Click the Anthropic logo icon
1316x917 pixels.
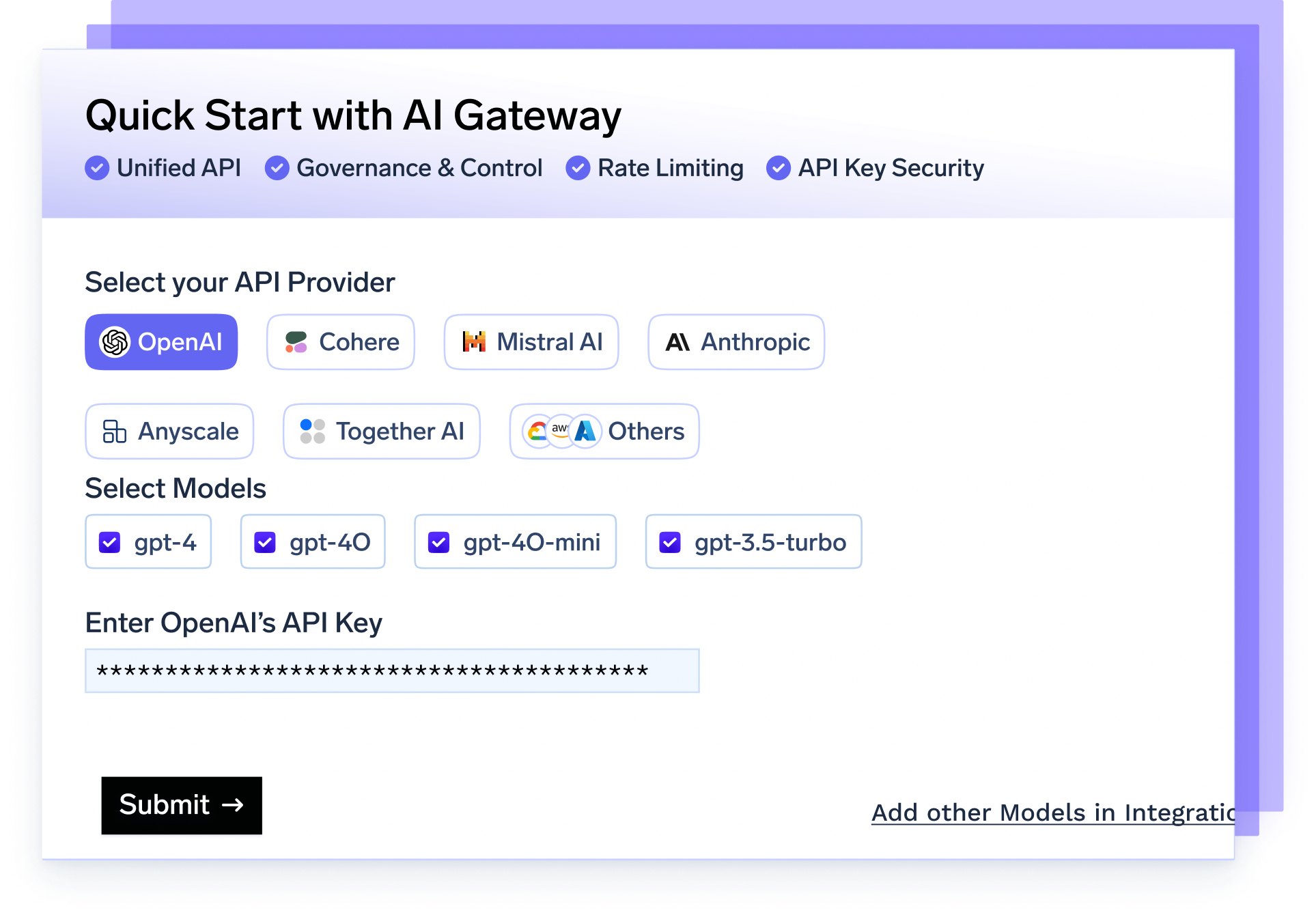[677, 342]
